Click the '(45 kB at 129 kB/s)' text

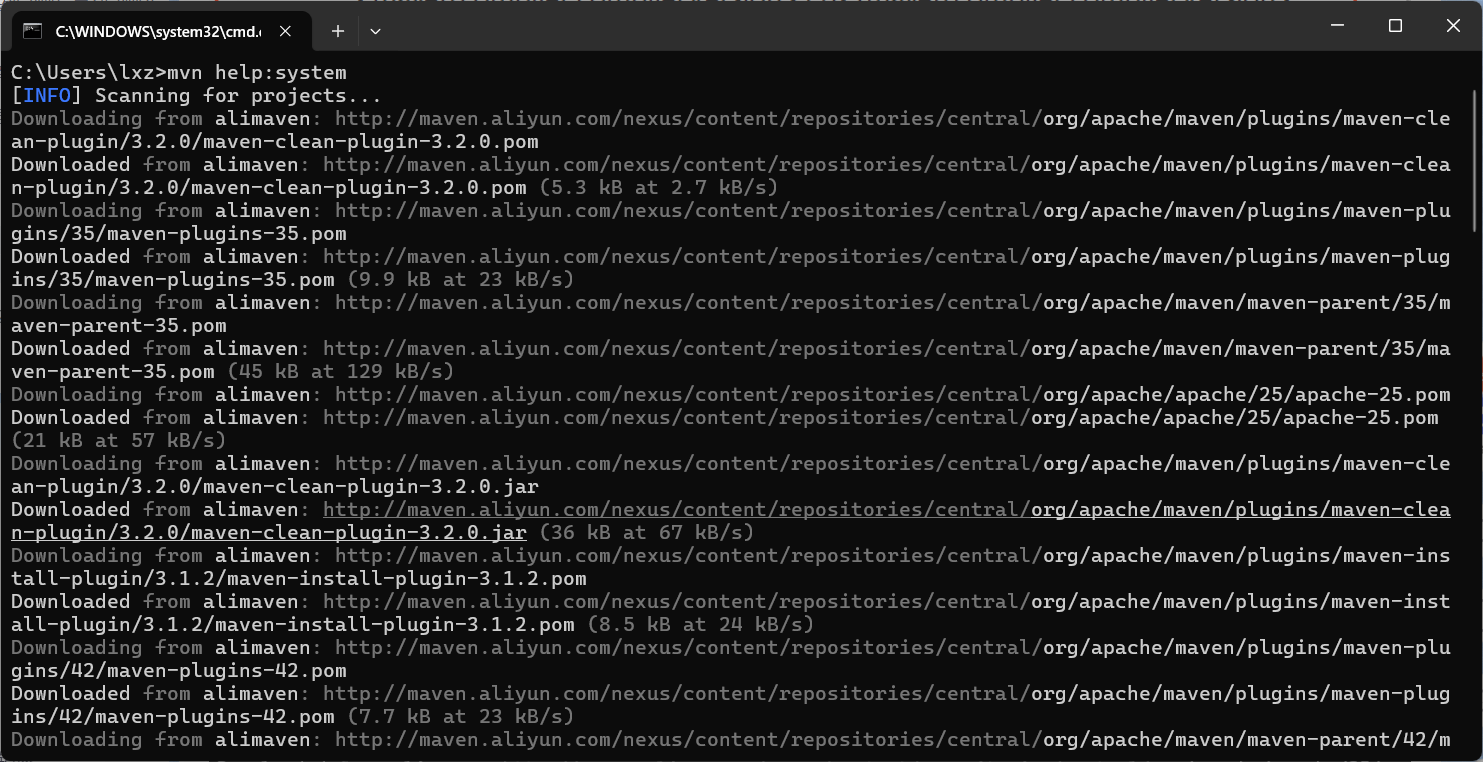[340, 372]
